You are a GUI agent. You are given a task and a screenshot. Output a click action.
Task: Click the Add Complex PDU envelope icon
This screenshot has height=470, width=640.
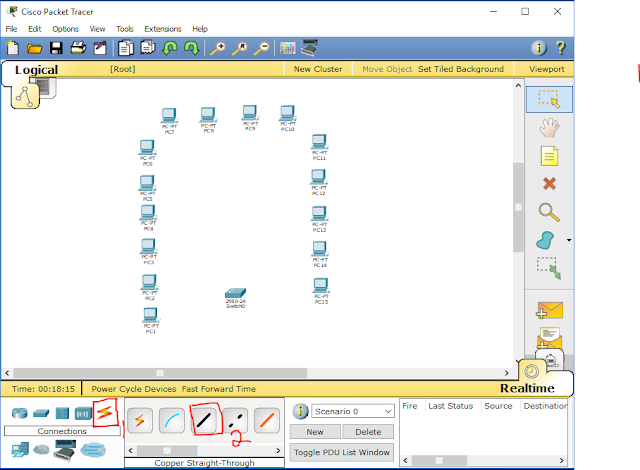[549, 338]
